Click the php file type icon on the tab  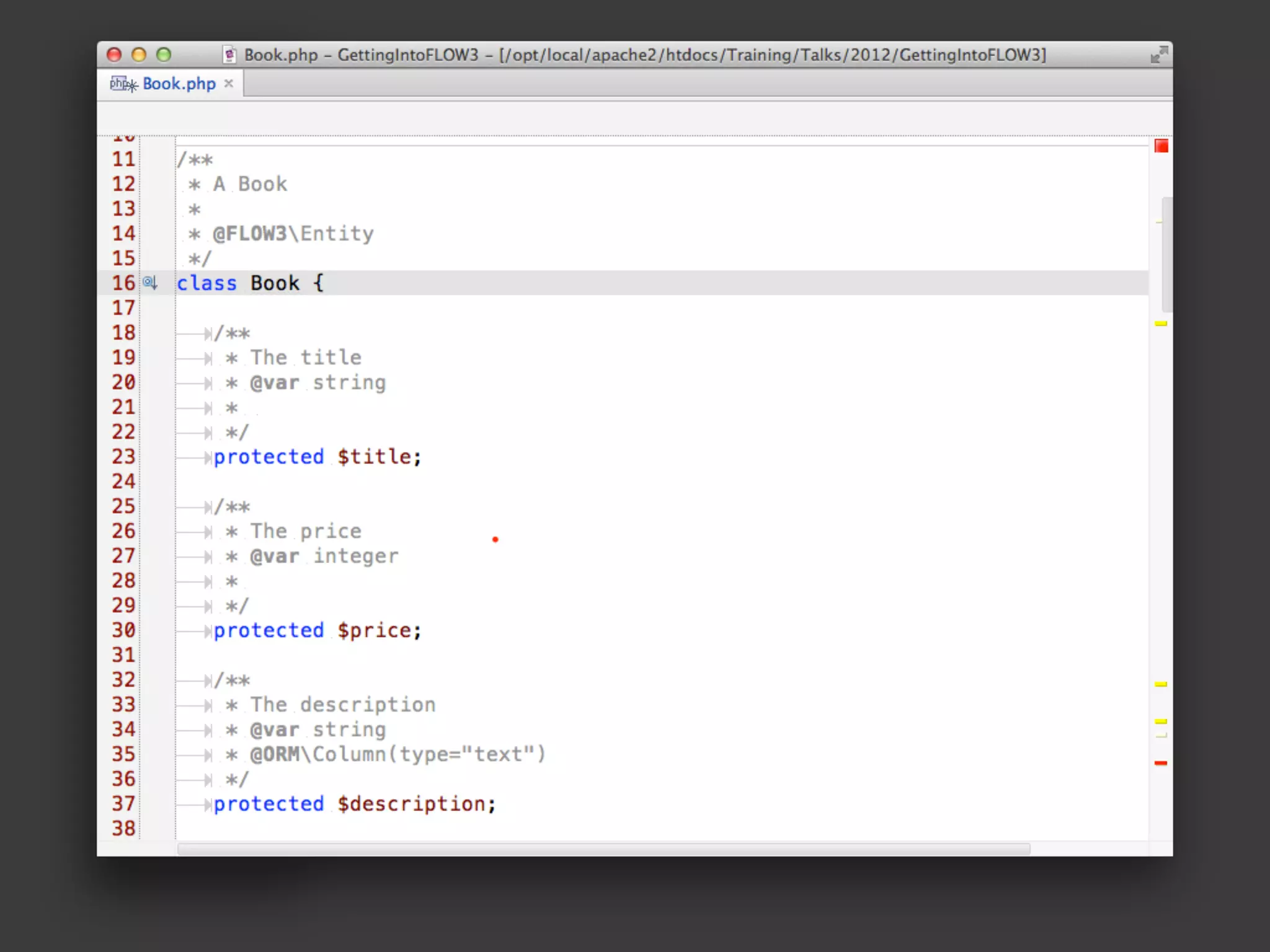tap(123, 84)
